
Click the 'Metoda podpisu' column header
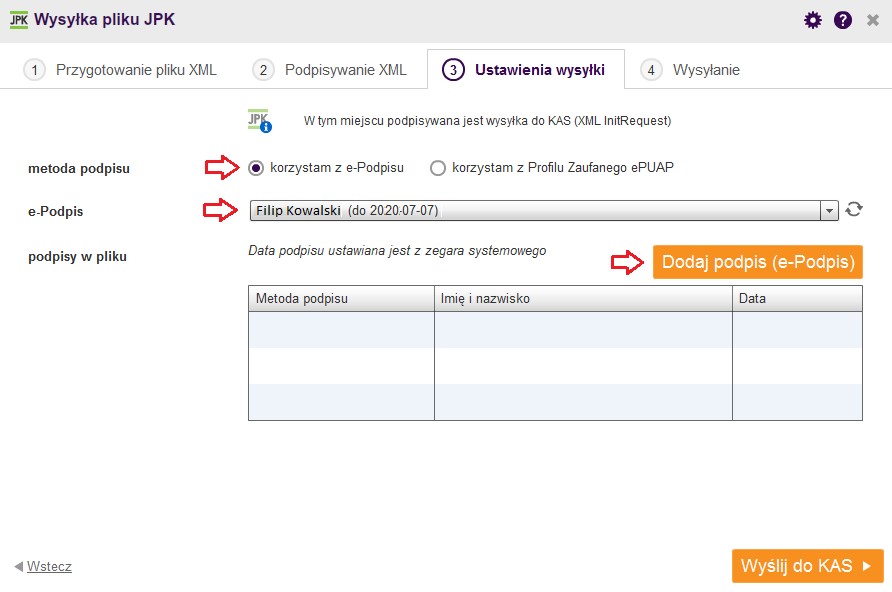[x=341, y=299]
